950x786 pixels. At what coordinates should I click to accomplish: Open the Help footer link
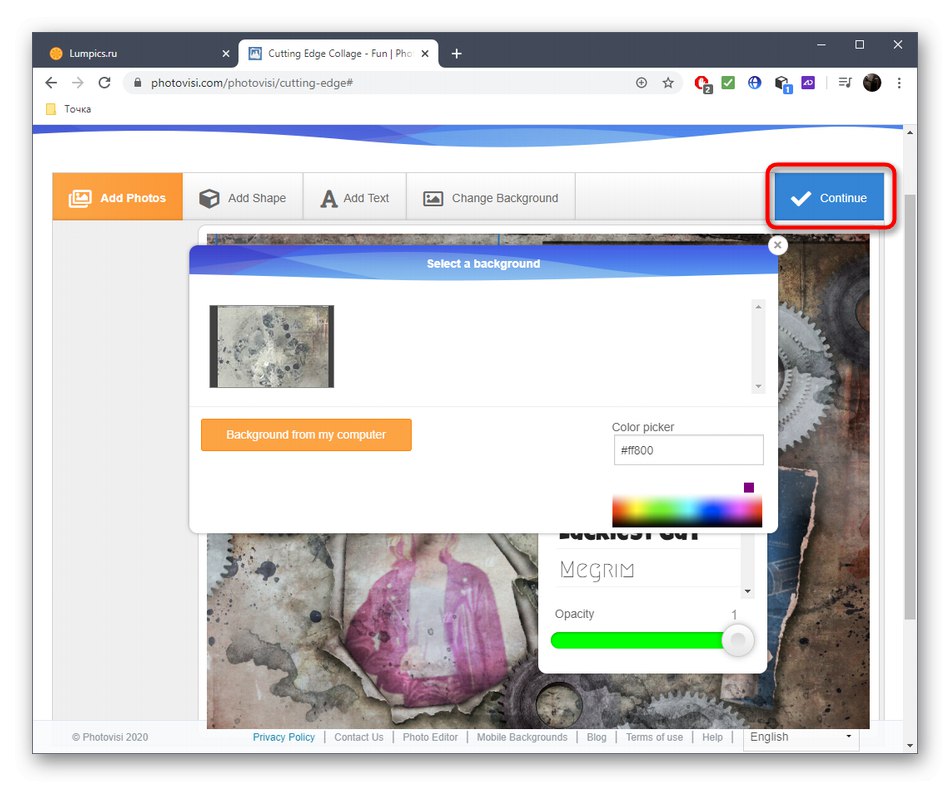tap(712, 737)
